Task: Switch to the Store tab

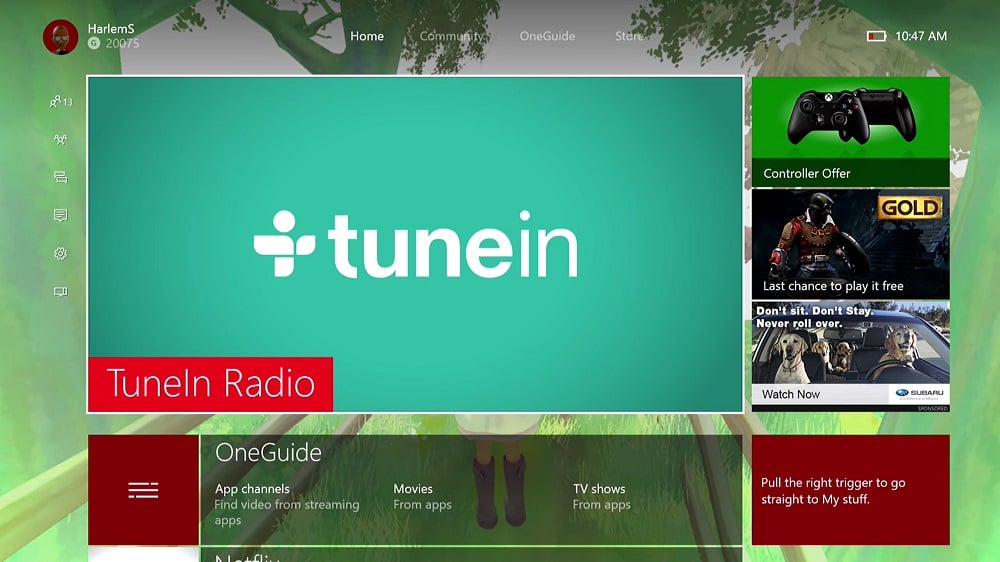Action: (x=629, y=36)
